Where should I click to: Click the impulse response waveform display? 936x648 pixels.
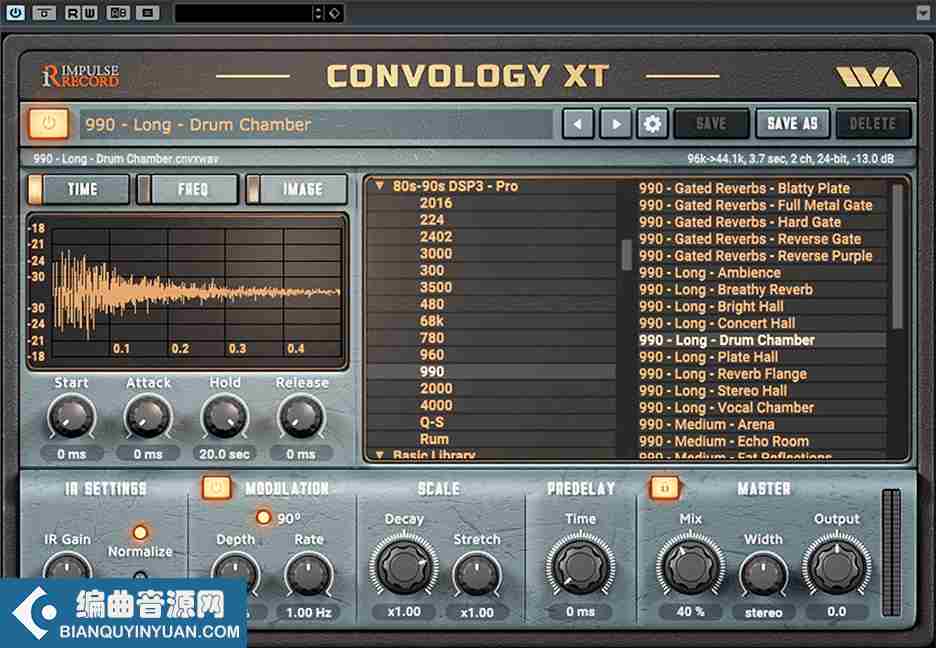(x=187, y=291)
